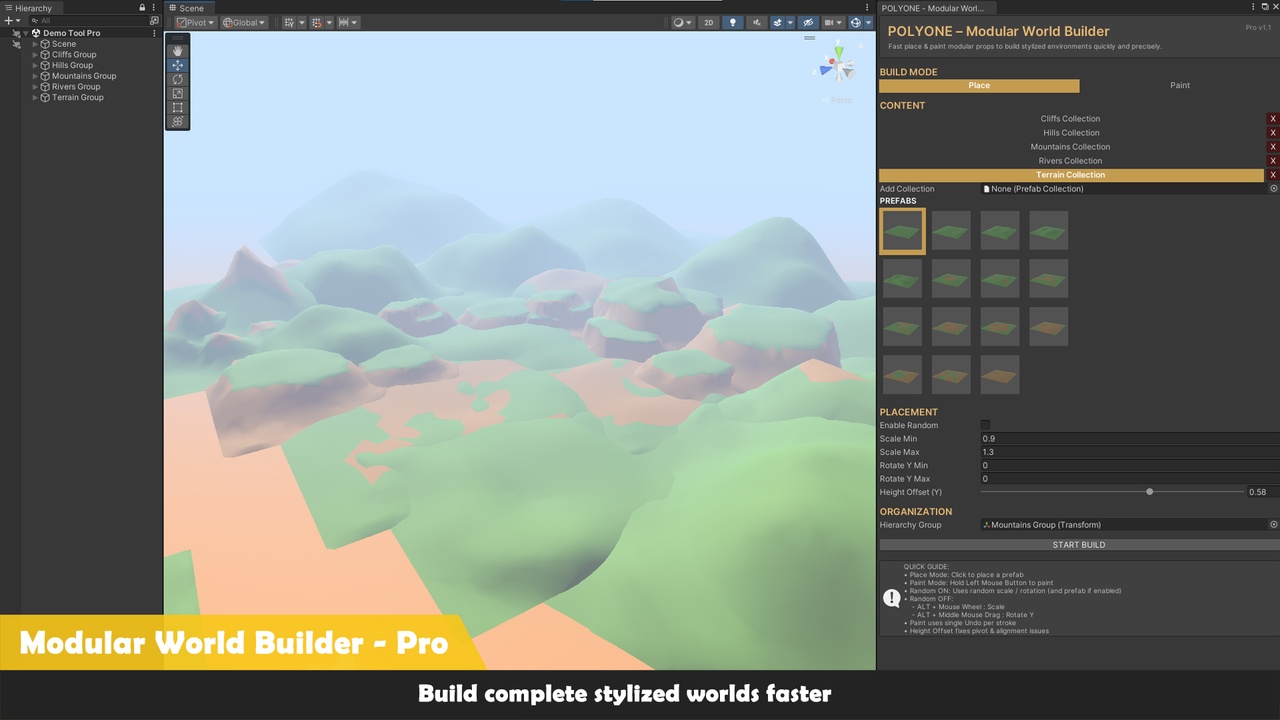Image resolution: width=1280 pixels, height=720 pixels.
Task: Click Rotate Y Min field
Action: pos(1130,465)
